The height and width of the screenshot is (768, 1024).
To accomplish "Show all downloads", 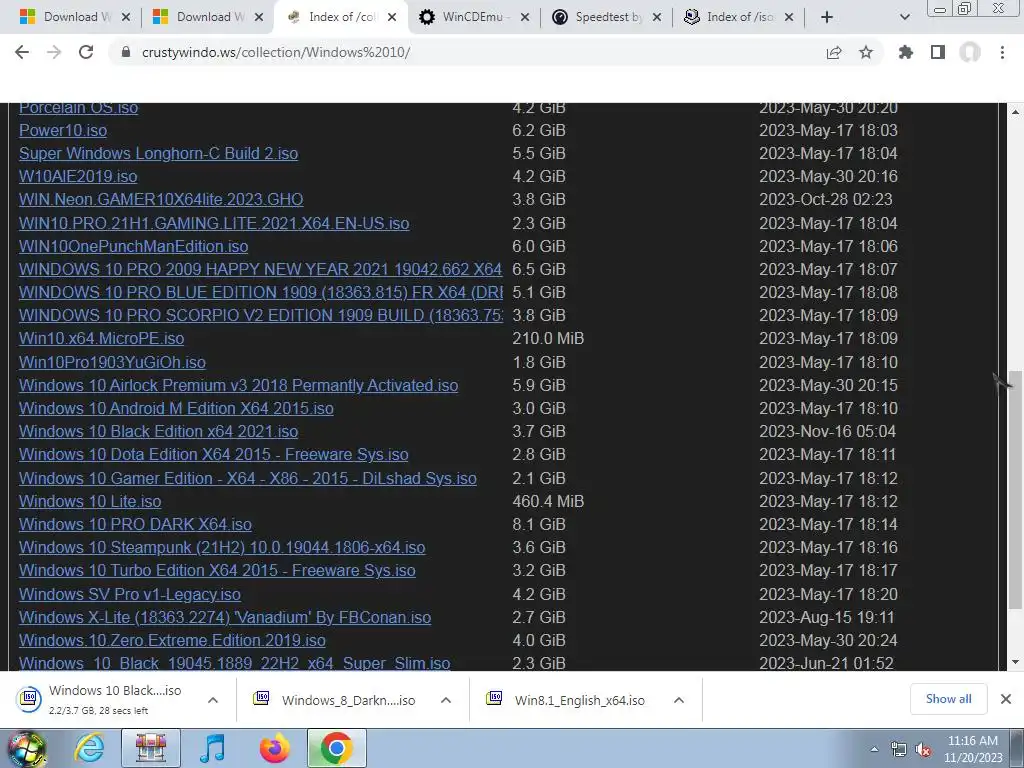I will 948,699.
